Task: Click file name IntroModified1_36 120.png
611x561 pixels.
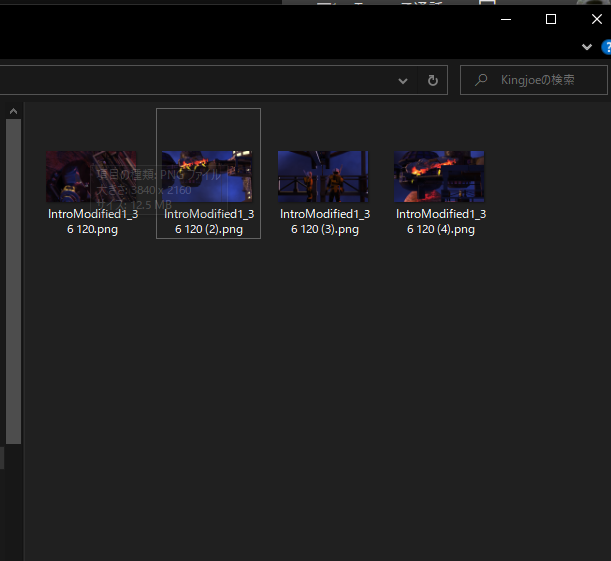Action: [x=93, y=221]
